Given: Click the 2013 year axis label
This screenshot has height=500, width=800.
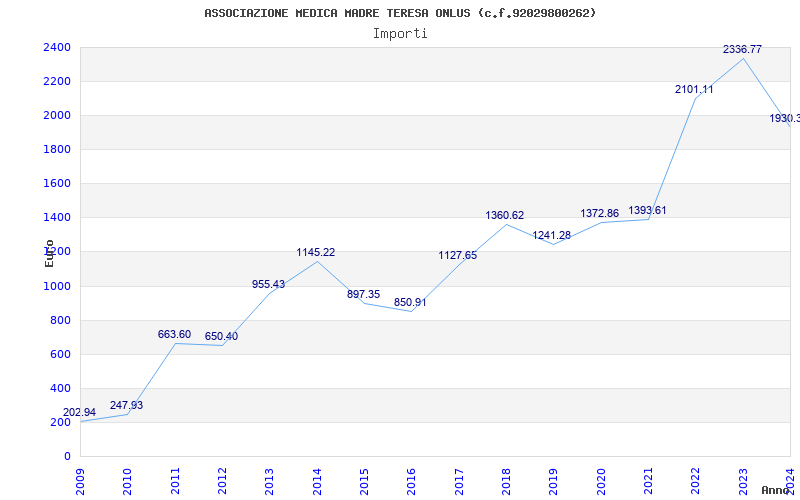Looking at the screenshot, I should (269, 481).
